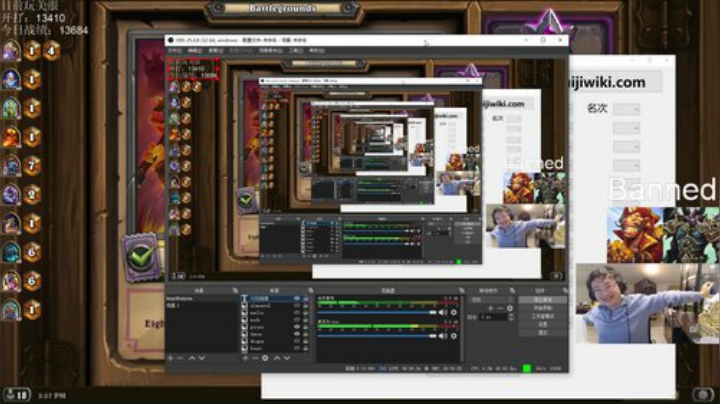Open the fourth dropdown under the 名次 row
Viewport: 720px width, 404px height.
tap(626, 165)
